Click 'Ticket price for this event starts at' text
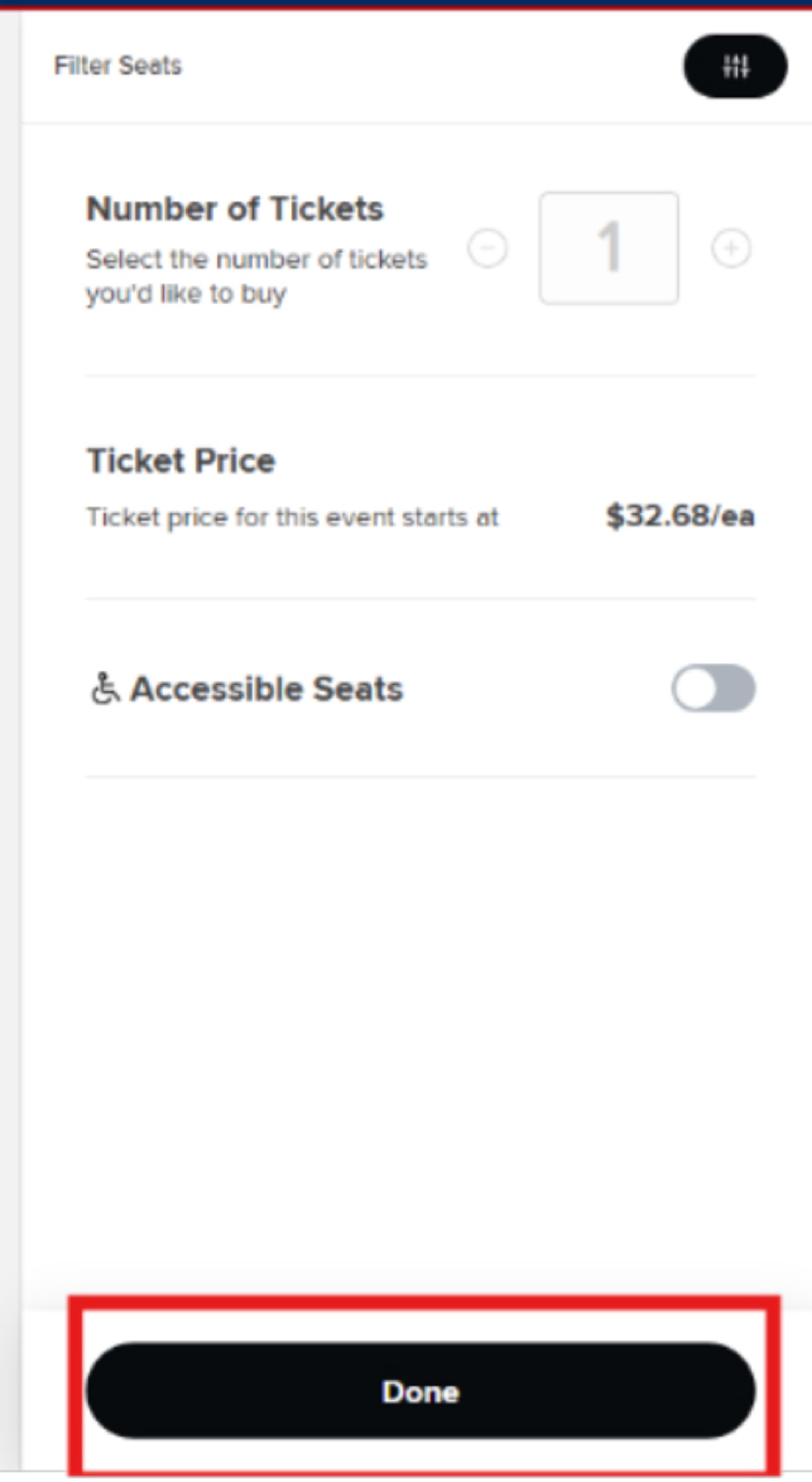This screenshot has width=812, height=1482. (x=293, y=517)
